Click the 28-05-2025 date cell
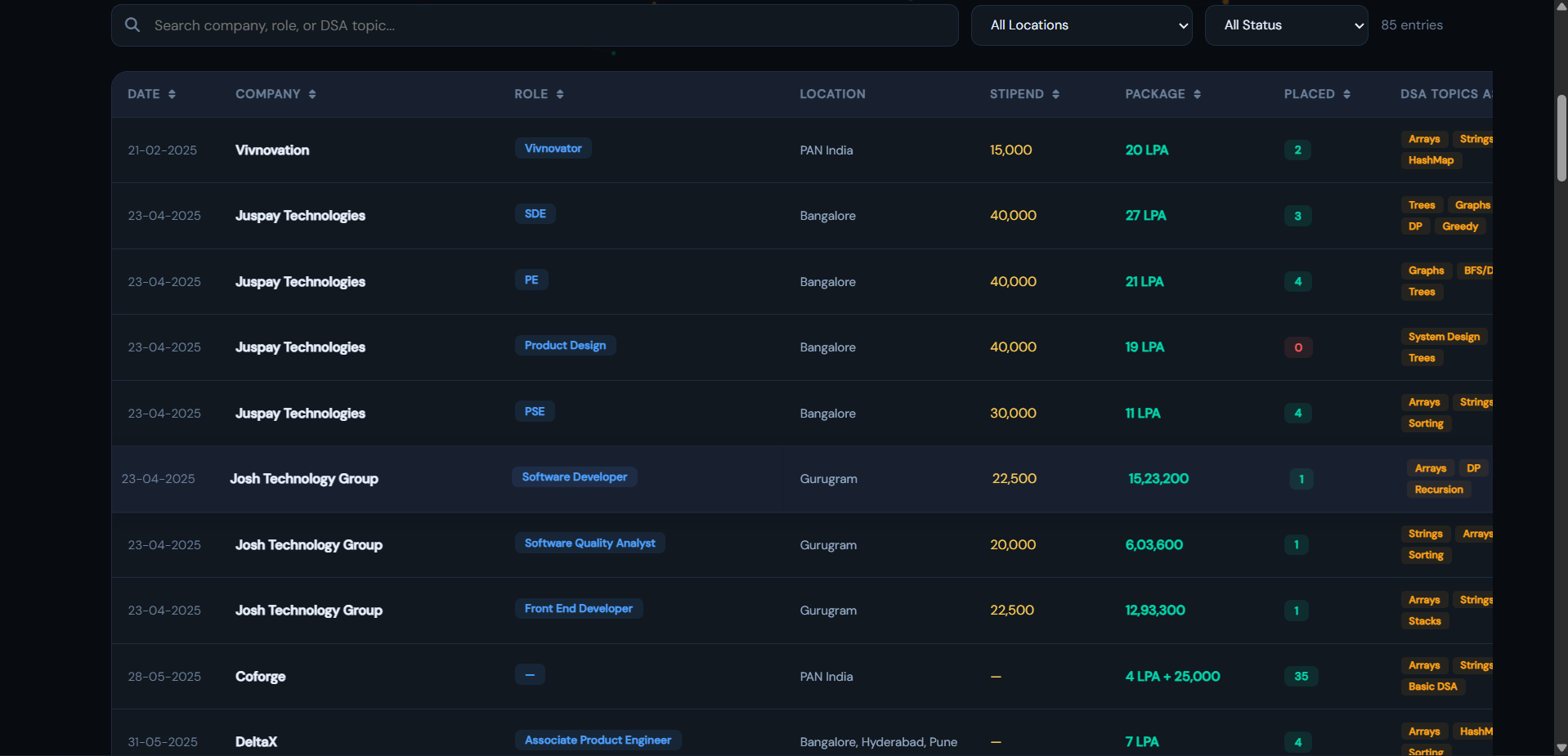Screen dimensions: 1568x756 pos(164,677)
